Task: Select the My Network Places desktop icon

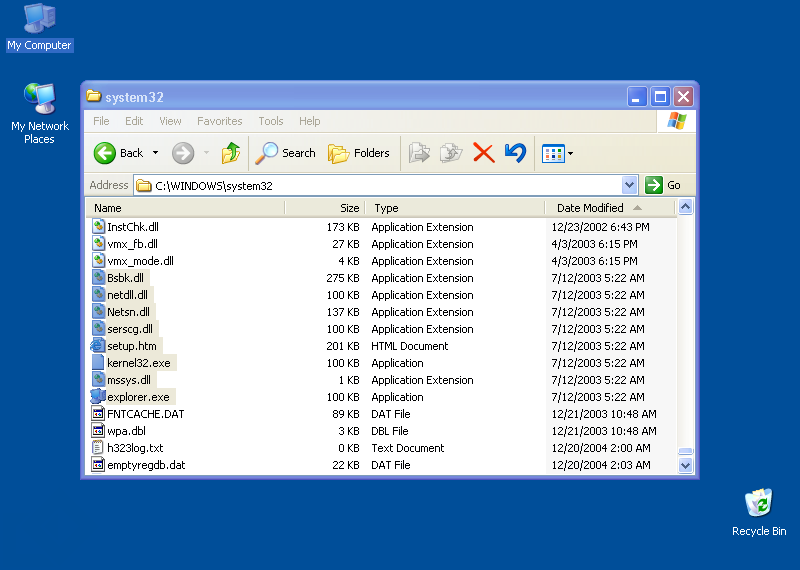Action: pyautogui.click(x=39, y=113)
